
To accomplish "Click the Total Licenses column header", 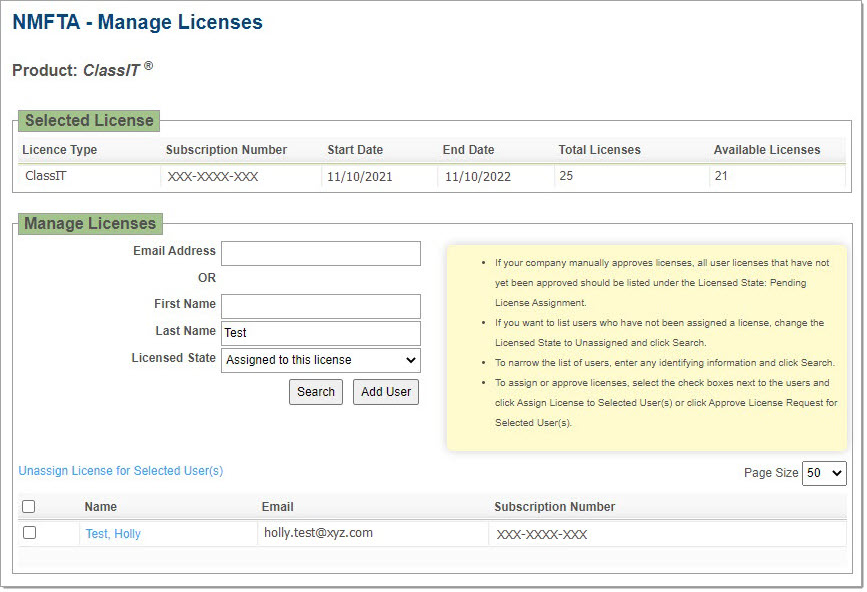I will tap(599, 150).
